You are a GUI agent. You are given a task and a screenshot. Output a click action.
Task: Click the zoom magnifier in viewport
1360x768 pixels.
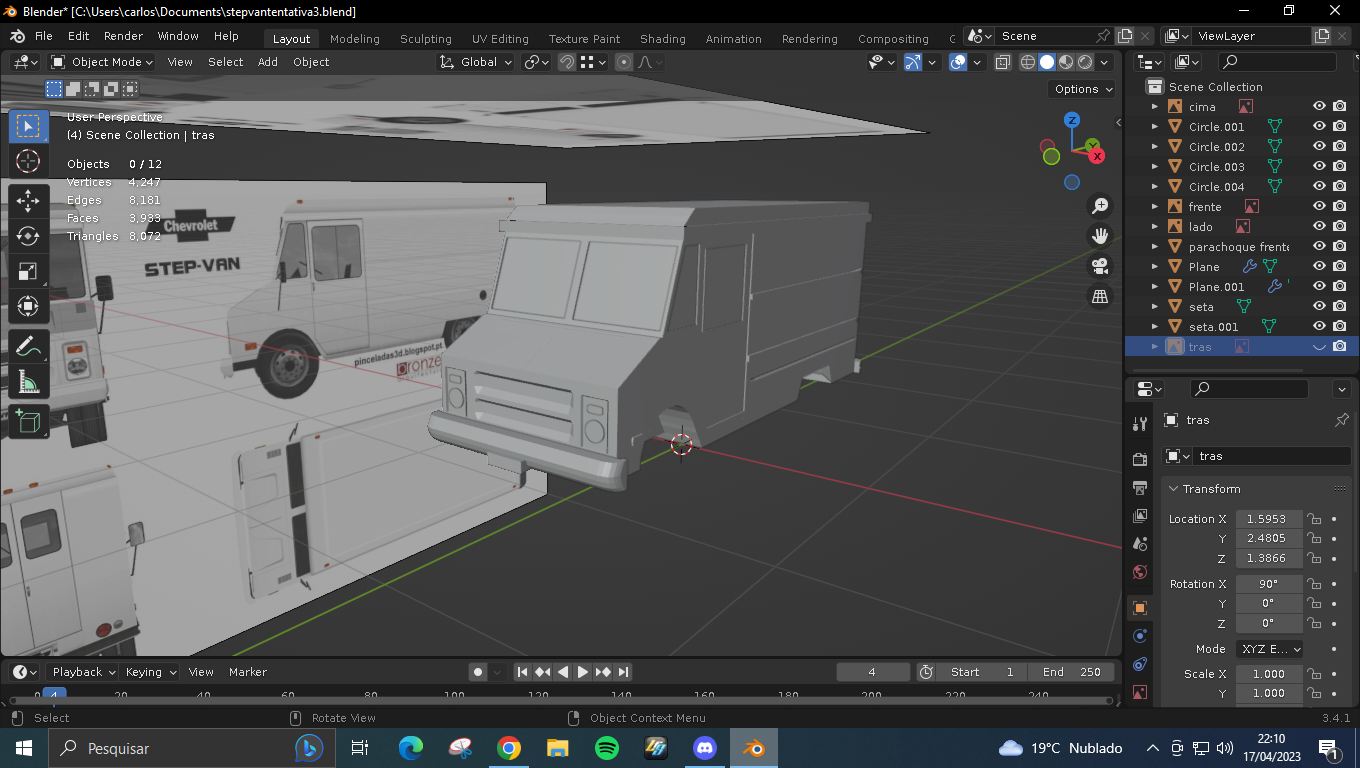coord(1100,206)
